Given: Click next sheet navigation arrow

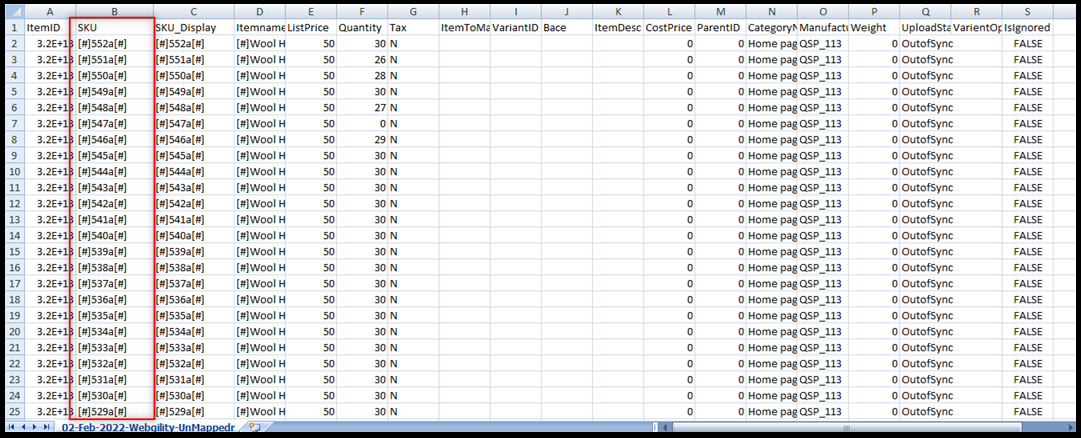Looking at the screenshot, I should pyautogui.click(x=36, y=427).
